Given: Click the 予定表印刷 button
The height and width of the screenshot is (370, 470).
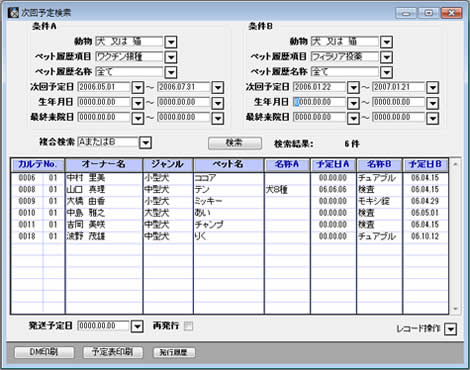Looking at the screenshot, I should click(x=113, y=352).
